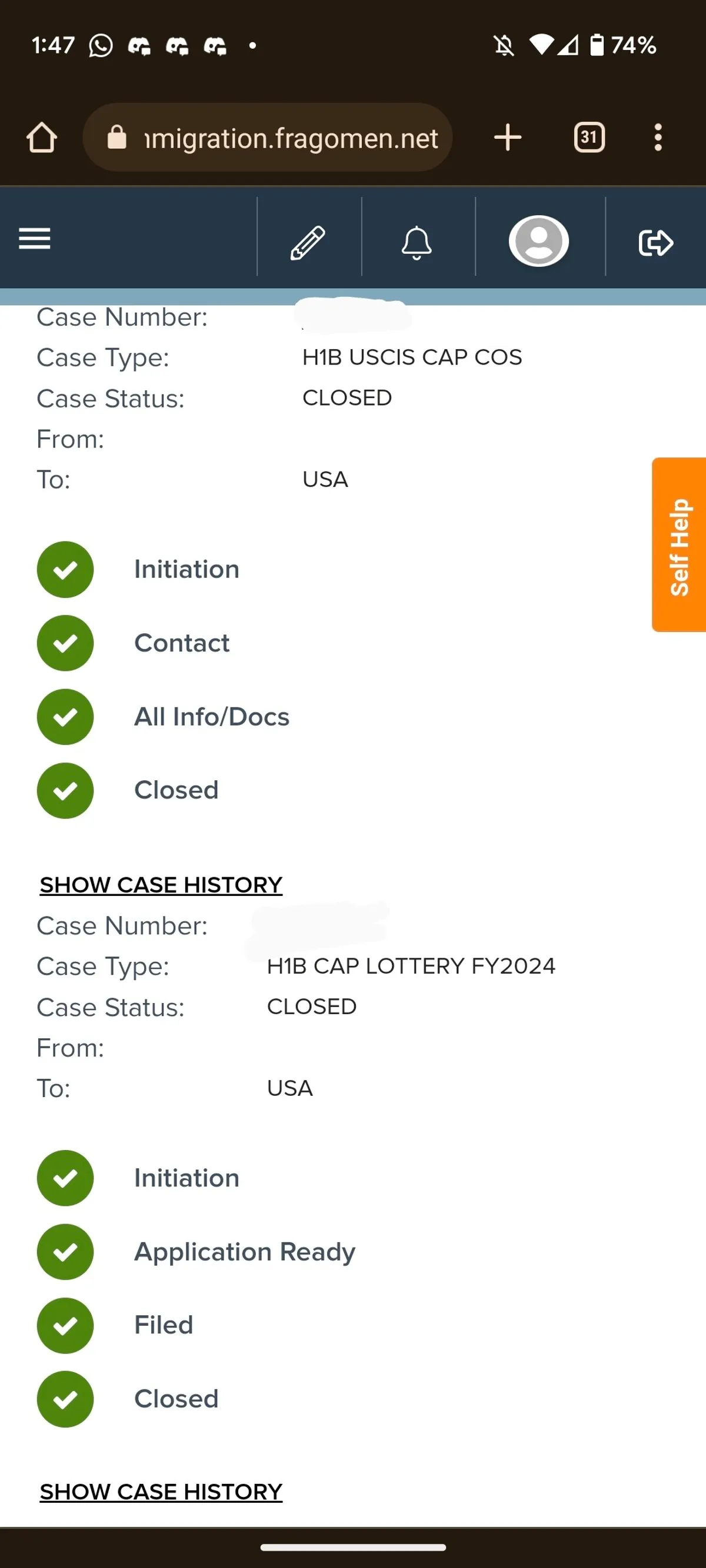The width and height of the screenshot is (706, 1568).
Task: Select the All Info/Docs step label
Action: 211,717
